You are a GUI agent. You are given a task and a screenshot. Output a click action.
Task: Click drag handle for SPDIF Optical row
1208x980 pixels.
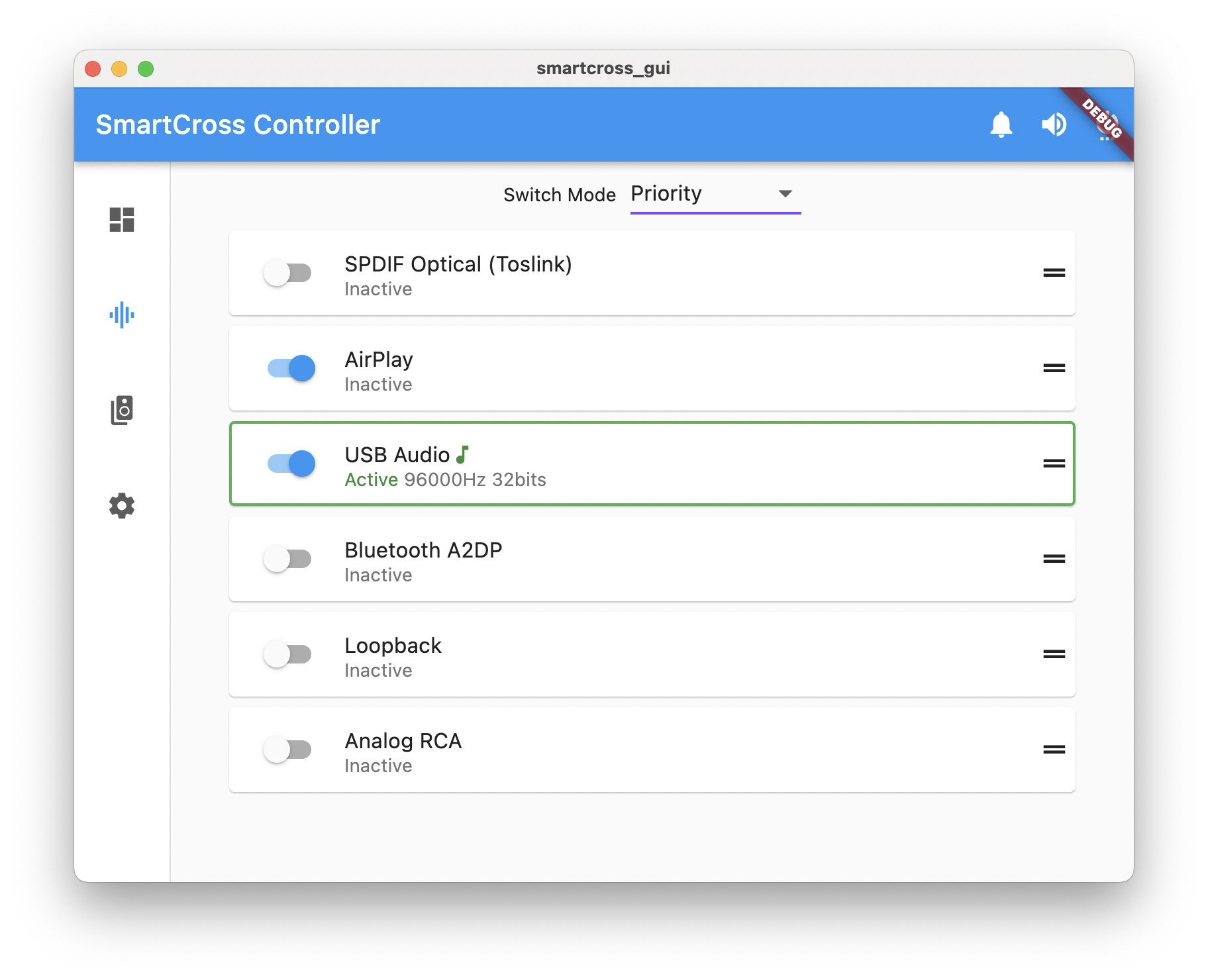pos(1054,273)
